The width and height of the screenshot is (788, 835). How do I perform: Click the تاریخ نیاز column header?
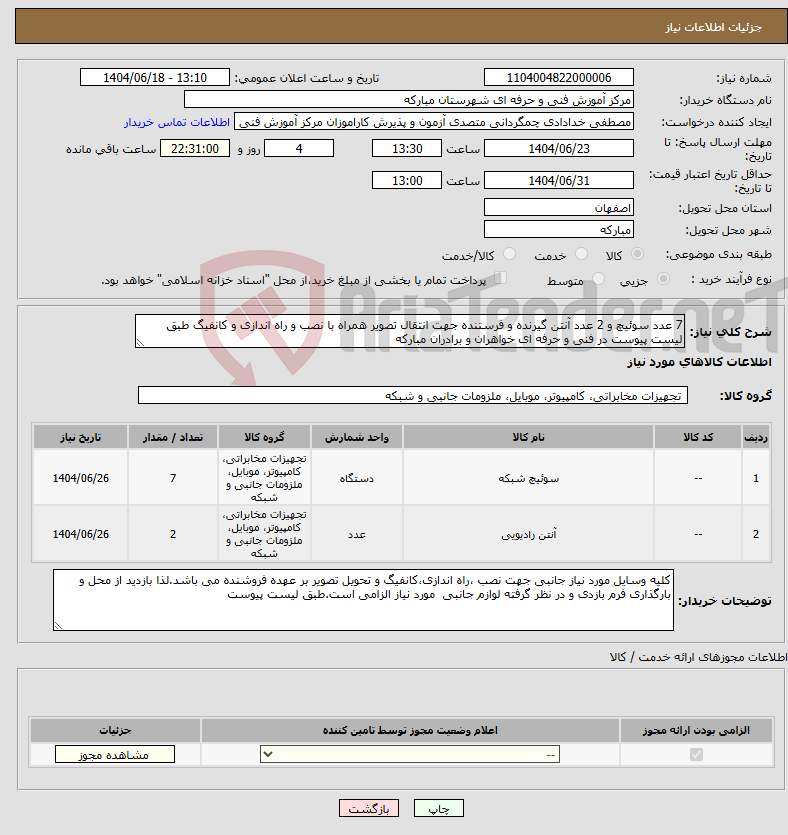point(80,437)
